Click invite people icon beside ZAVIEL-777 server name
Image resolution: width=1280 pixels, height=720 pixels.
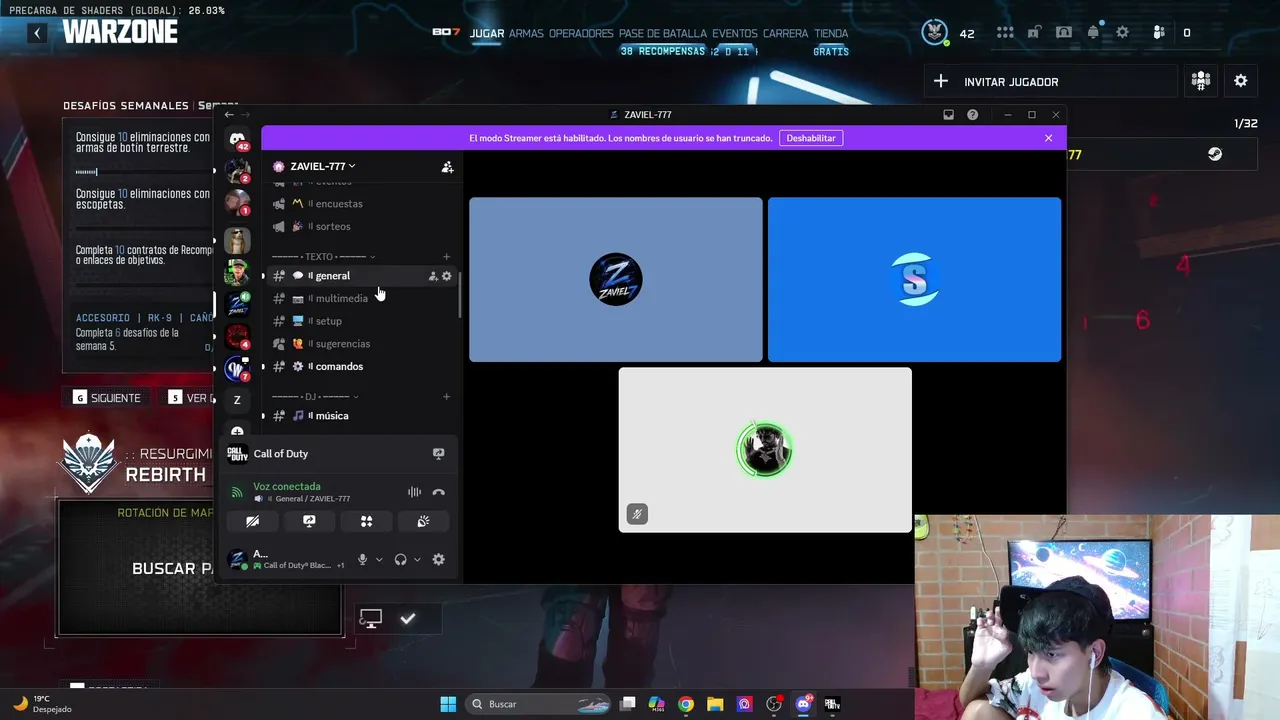coord(447,167)
